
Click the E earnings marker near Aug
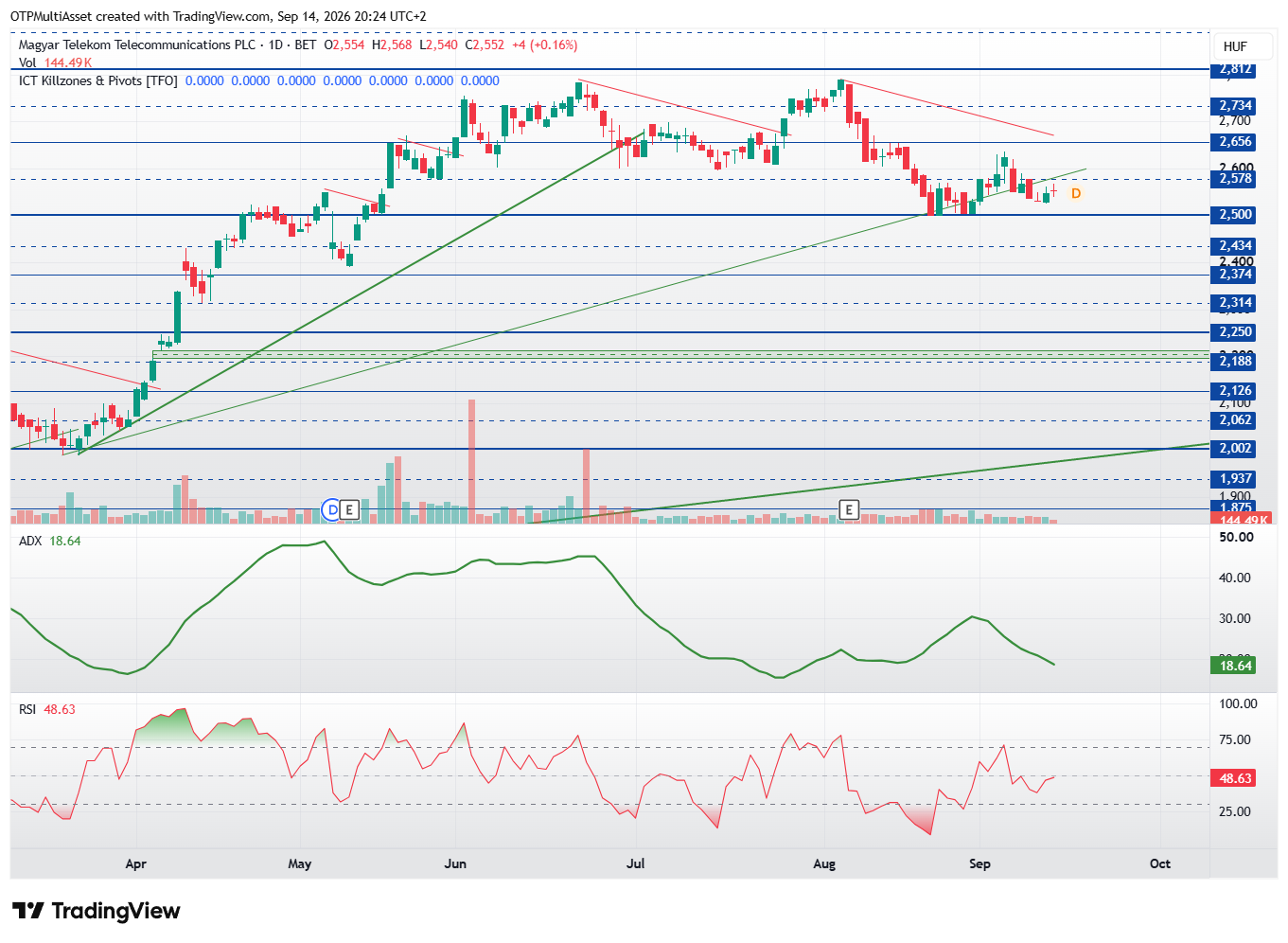(849, 510)
